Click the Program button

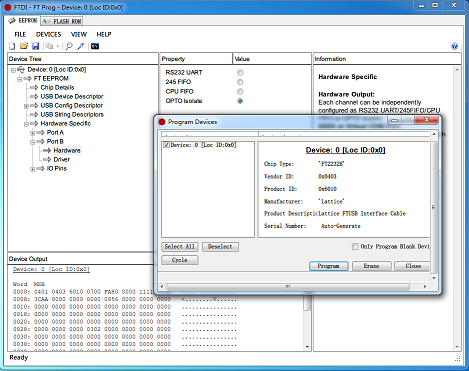pos(328,266)
